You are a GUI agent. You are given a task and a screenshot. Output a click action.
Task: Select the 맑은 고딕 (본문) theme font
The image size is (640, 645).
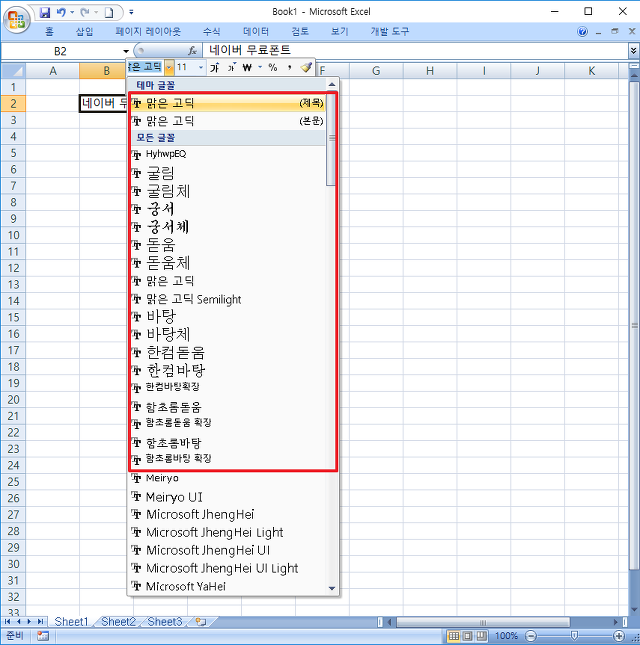228,121
